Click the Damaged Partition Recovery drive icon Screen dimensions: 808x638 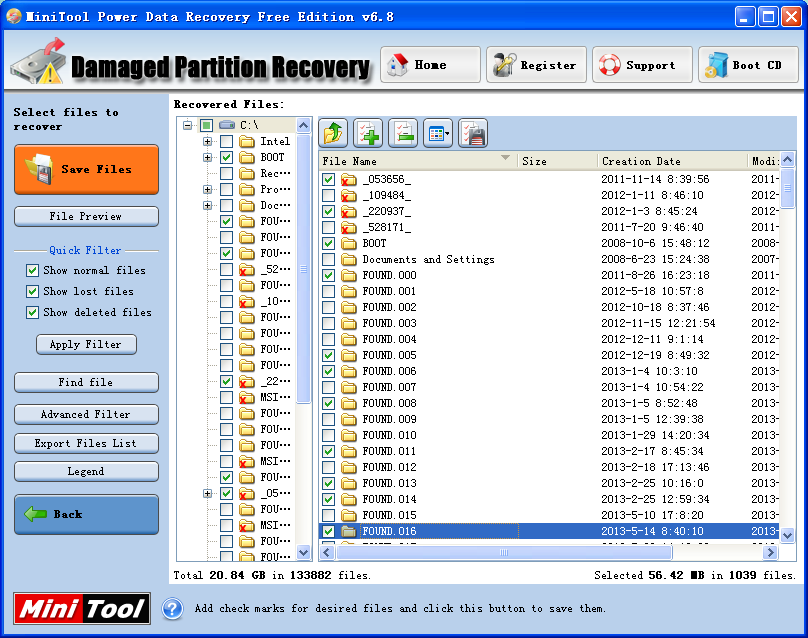click(39, 61)
